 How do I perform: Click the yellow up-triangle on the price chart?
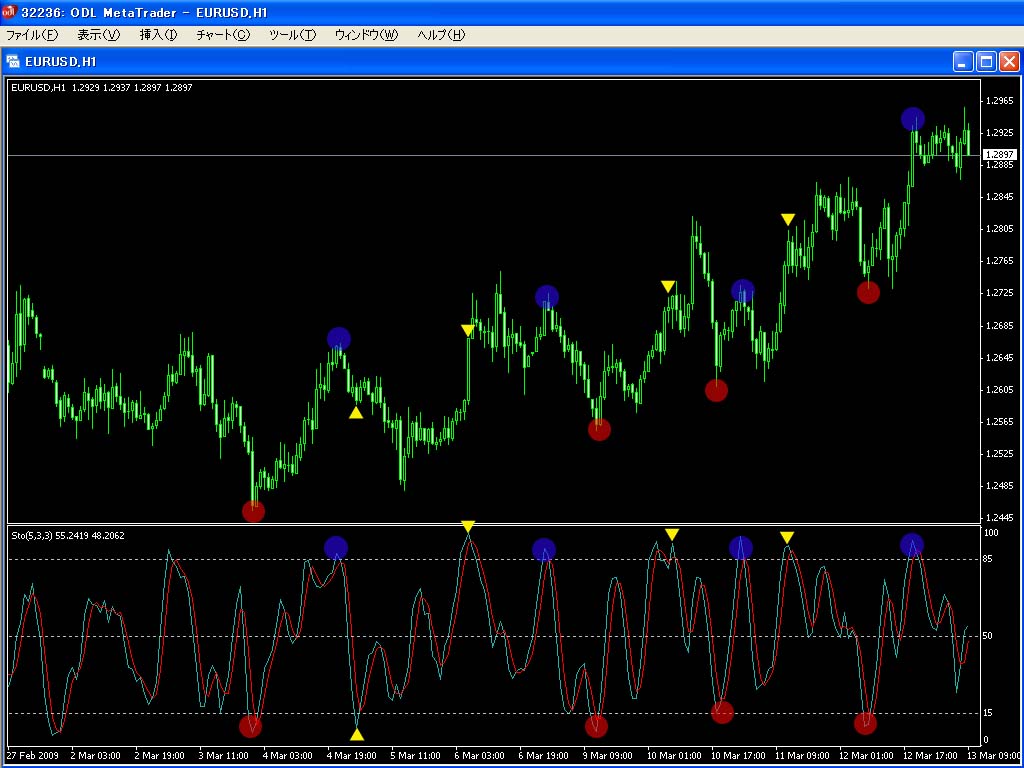356,412
